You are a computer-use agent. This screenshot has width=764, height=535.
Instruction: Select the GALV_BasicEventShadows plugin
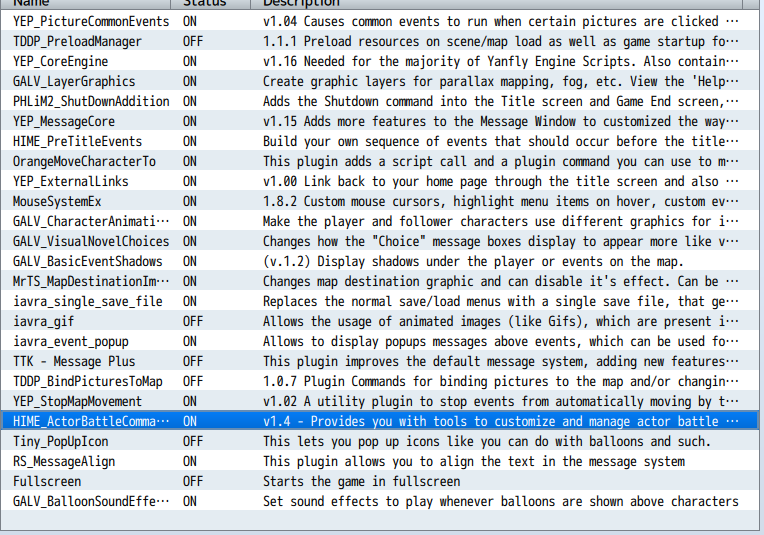point(88,261)
